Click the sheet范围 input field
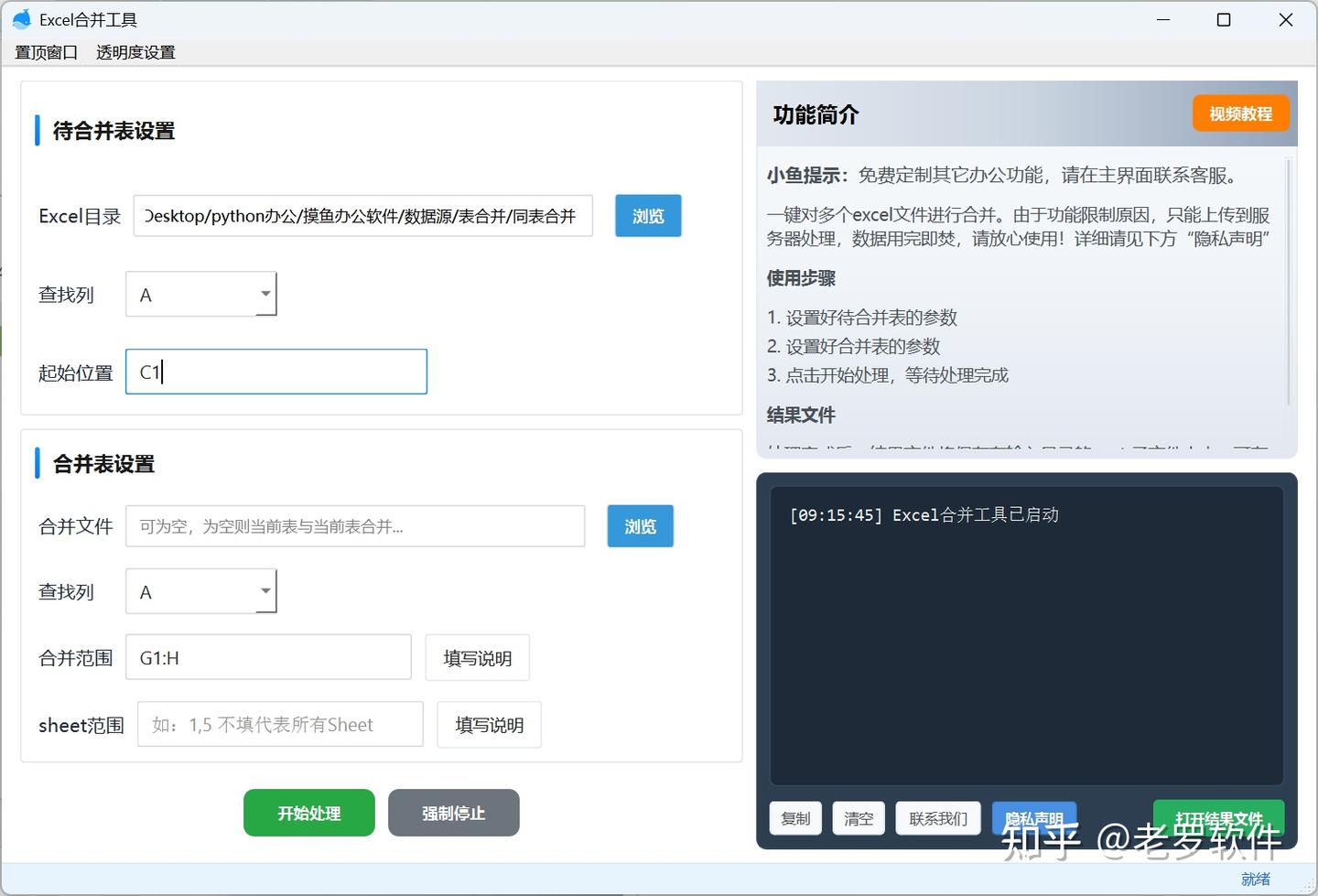The image size is (1318, 896). click(x=280, y=725)
